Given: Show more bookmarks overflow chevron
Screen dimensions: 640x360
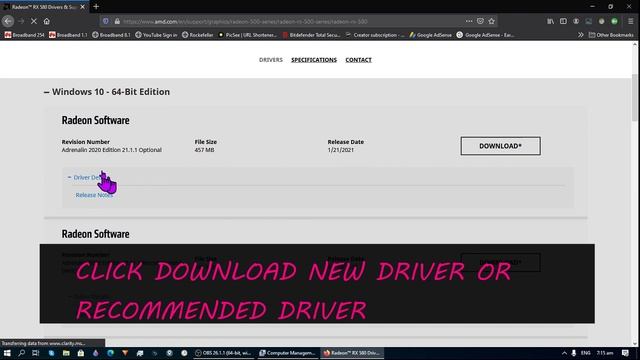Looking at the screenshot, I should [x=580, y=35].
